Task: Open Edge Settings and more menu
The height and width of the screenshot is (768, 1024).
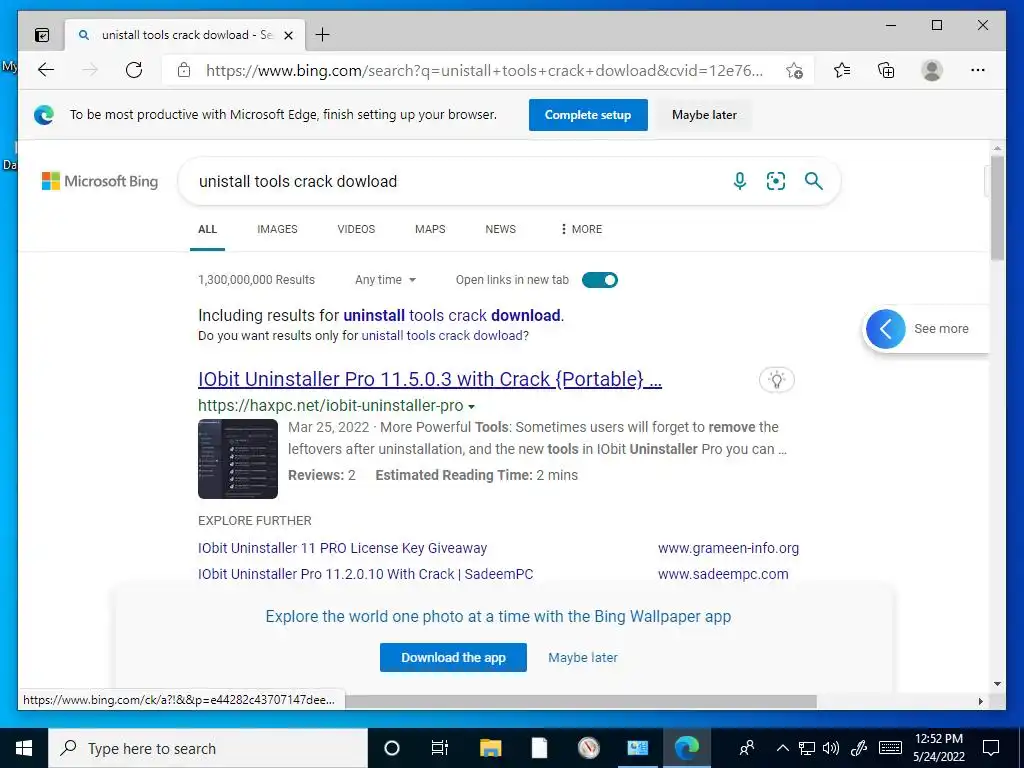Action: [978, 70]
